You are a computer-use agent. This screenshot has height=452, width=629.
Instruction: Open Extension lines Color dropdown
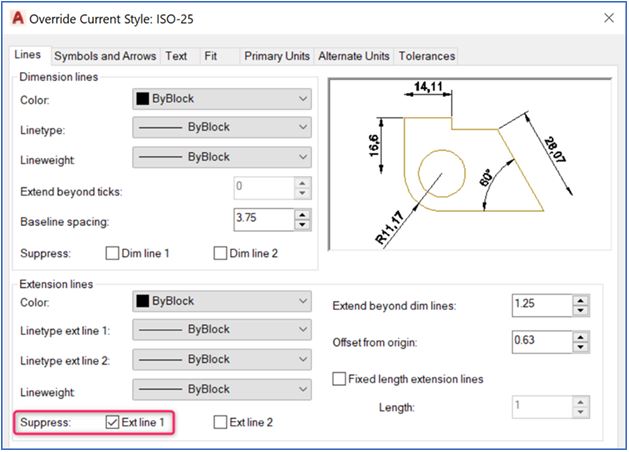point(222,301)
